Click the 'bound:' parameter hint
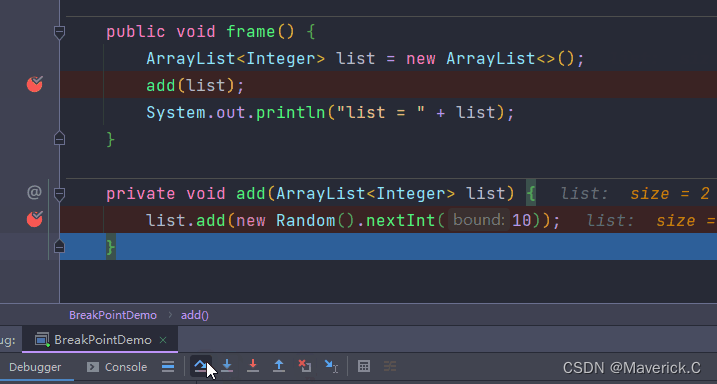 [x=479, y=220]
